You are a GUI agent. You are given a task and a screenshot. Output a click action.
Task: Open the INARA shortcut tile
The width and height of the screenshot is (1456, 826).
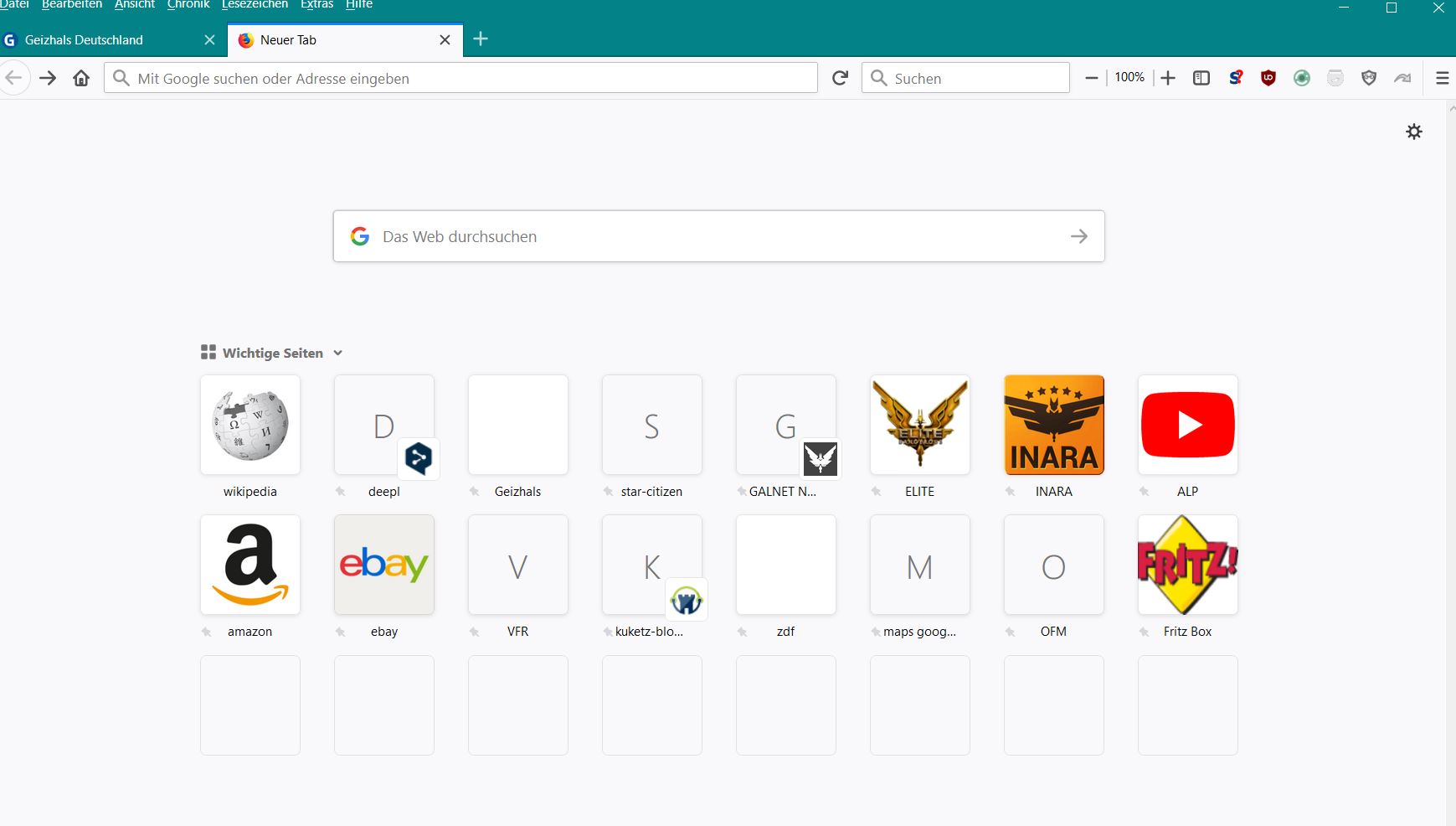click(1054, 425)
